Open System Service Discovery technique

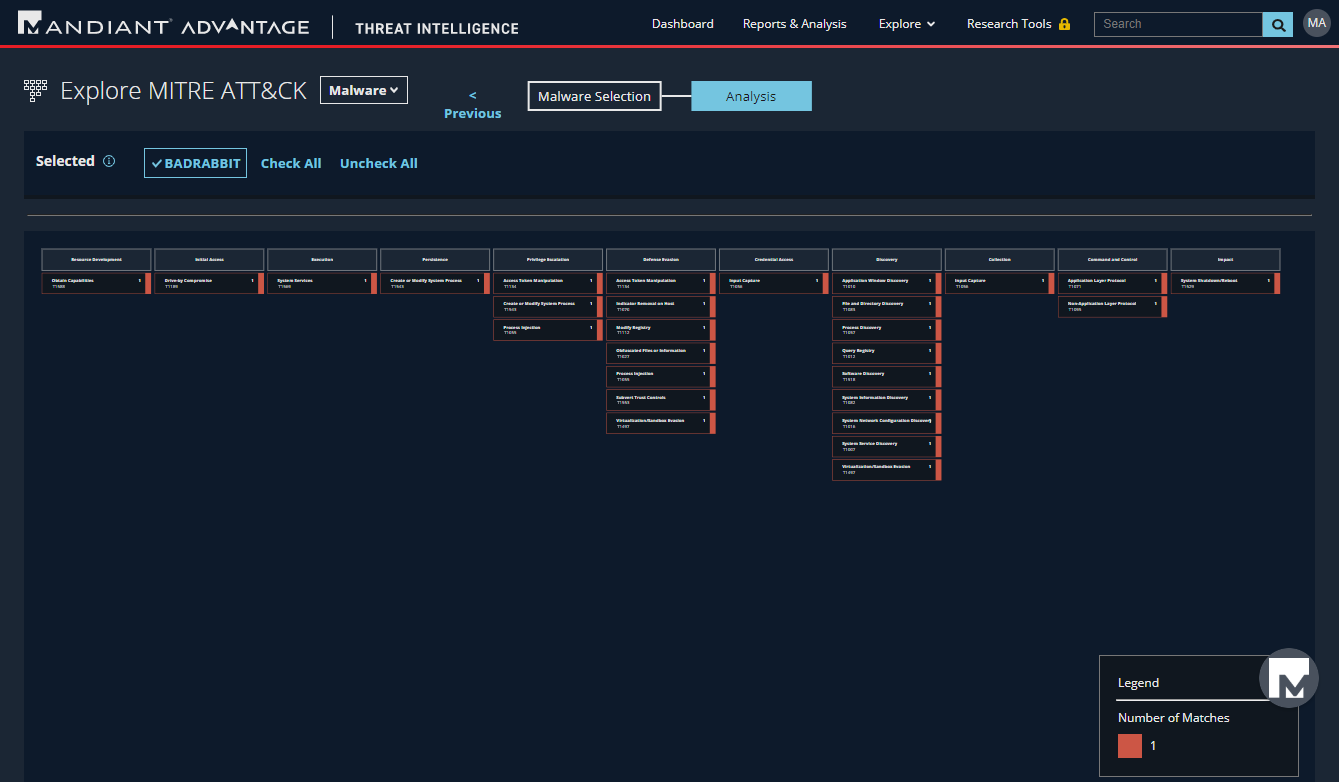[x=887, y=446]
